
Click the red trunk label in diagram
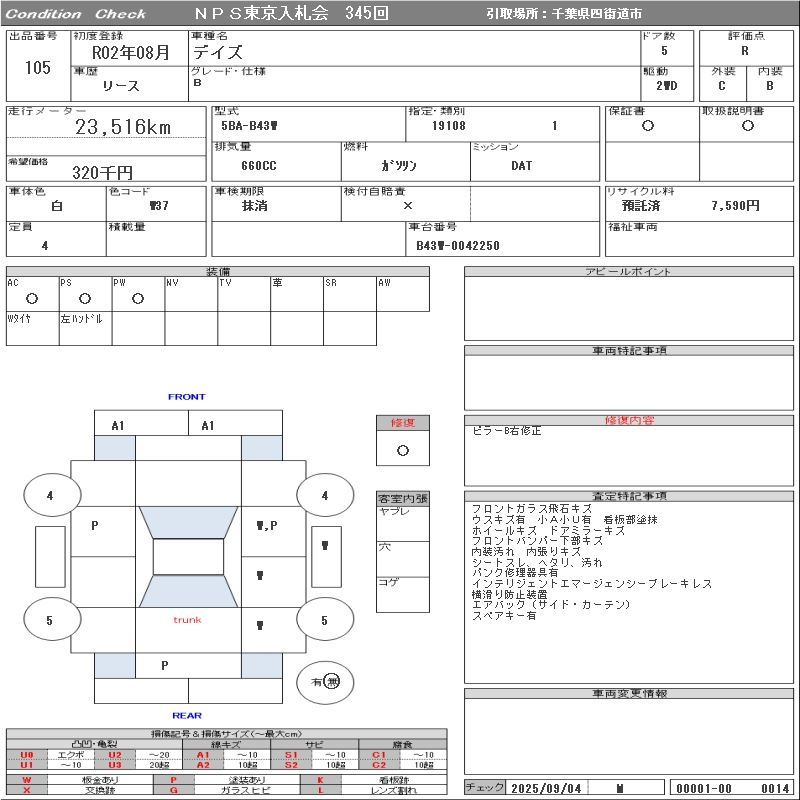point(187,620)
